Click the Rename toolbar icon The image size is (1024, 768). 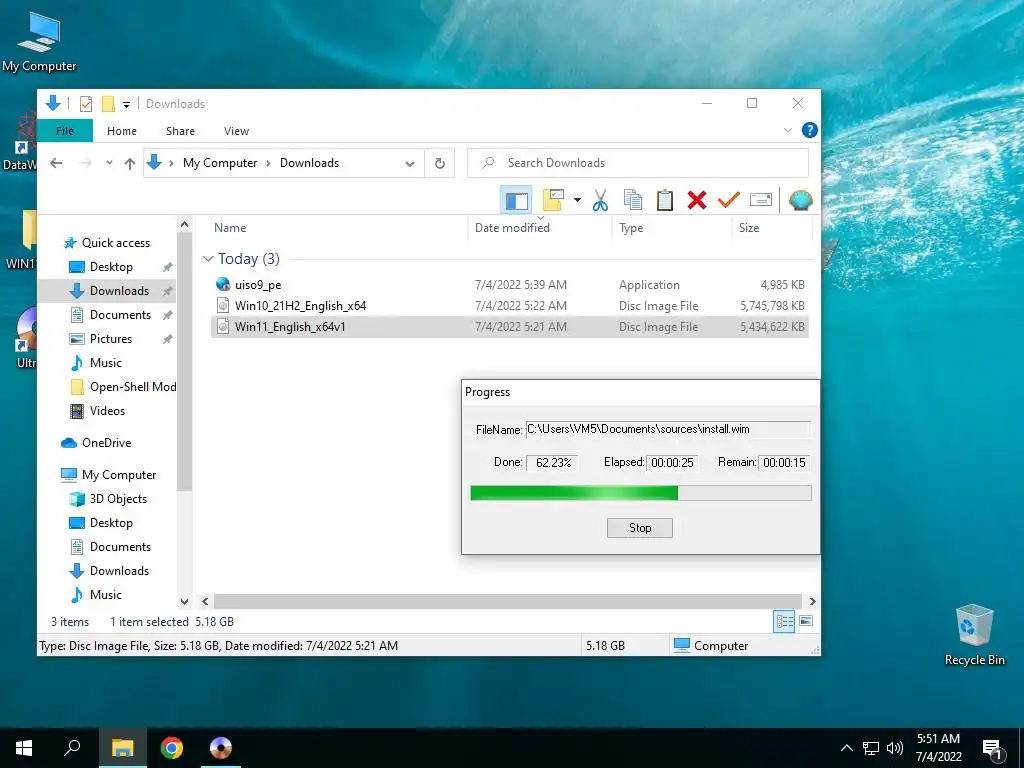tap(761, 200)
